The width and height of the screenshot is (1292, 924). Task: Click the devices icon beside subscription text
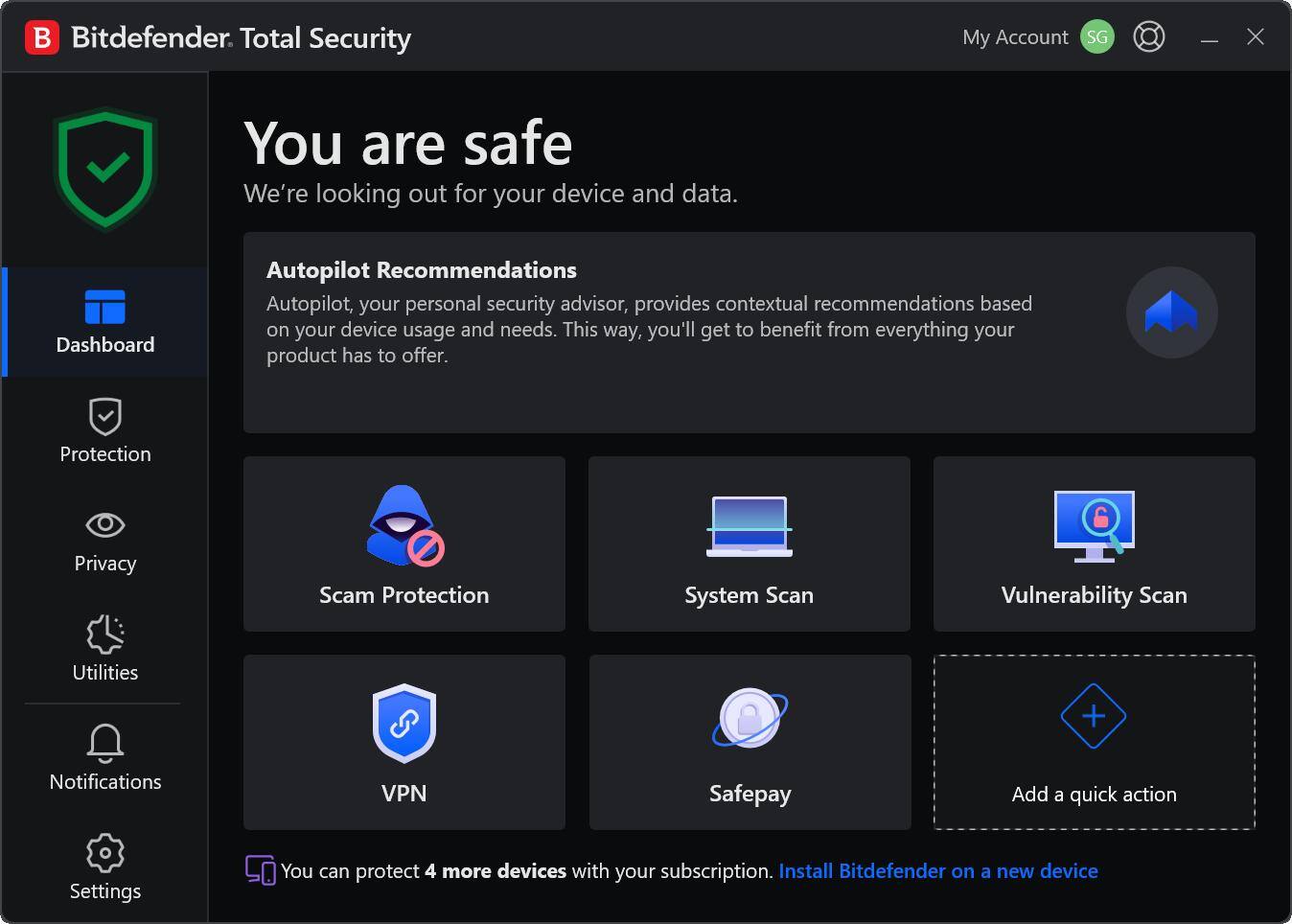(x=260, y=870)
